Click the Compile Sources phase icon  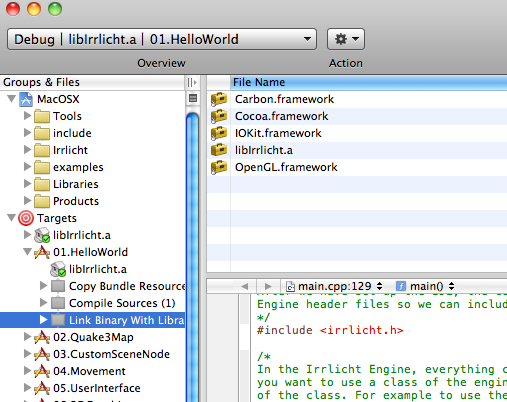58,303
